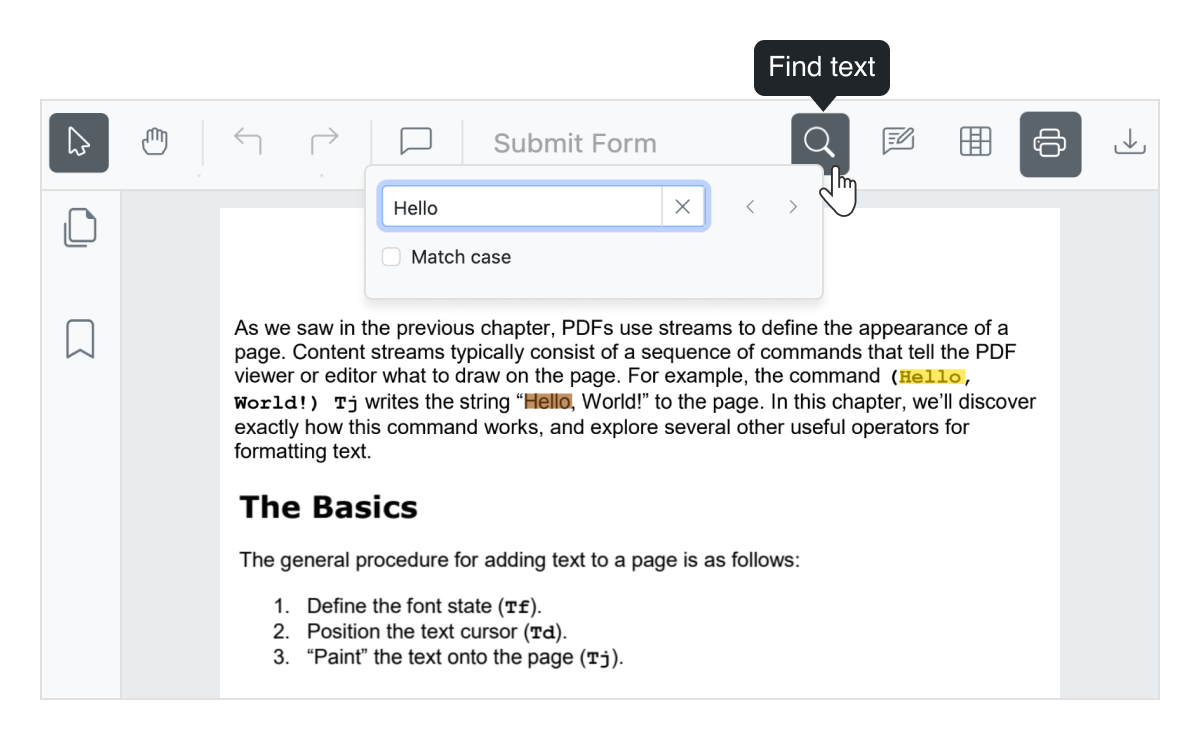Jump to next search result
The height and width of the screenshot is (740, 1200).
792,206
